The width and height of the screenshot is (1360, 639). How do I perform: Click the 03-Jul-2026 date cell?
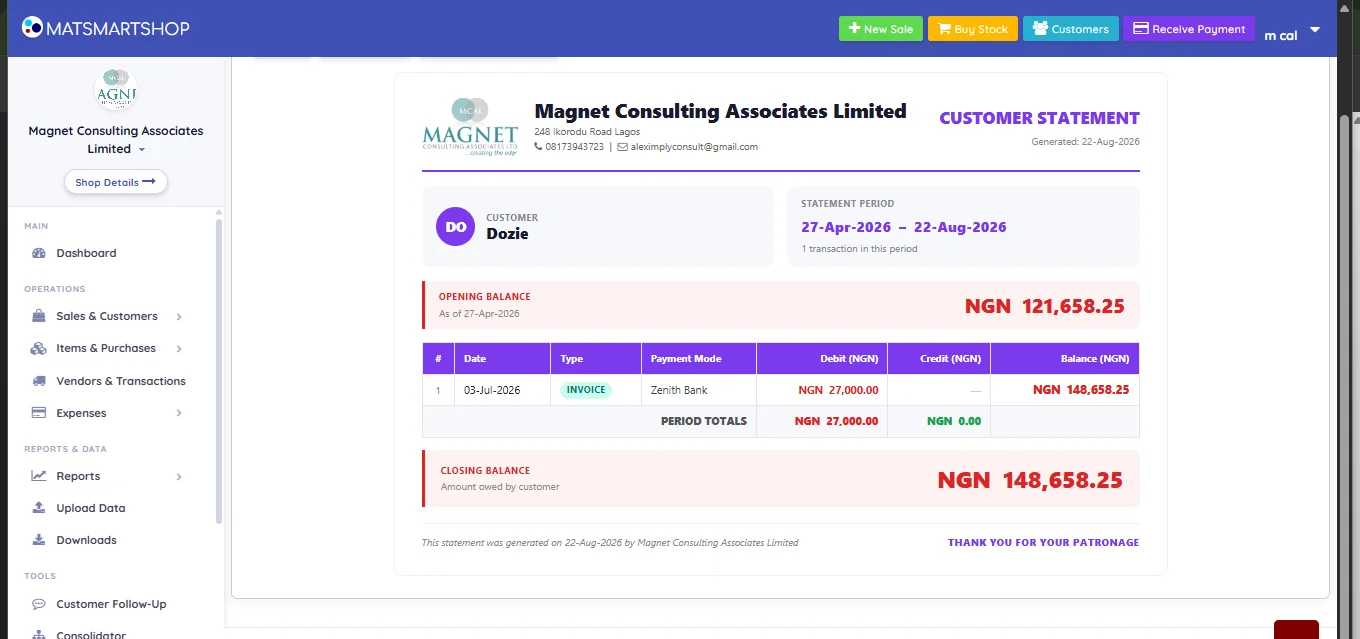click(502, 390)
